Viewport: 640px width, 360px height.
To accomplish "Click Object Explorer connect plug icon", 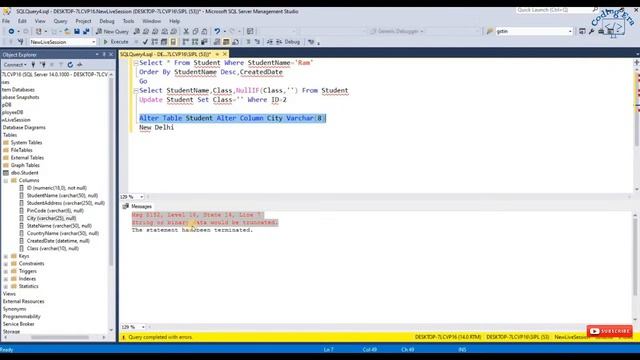I will [33, 64].
